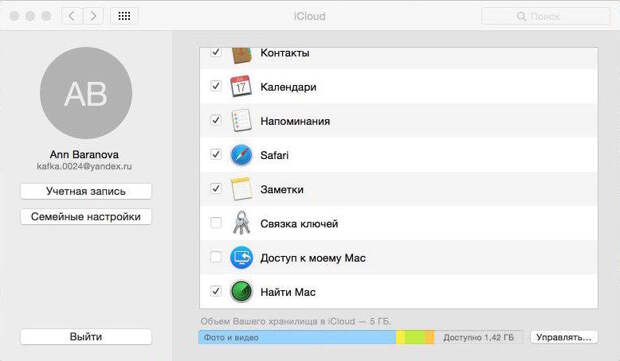The width and height of the screenshot is (620, 361).
Task: Click the Safari label text
Action: [x=274, y=155]
